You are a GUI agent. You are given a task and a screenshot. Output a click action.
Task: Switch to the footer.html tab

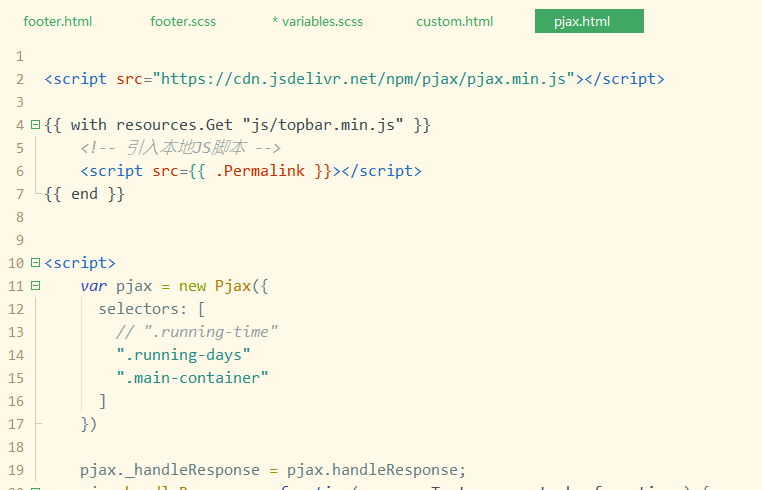point(57,21)
